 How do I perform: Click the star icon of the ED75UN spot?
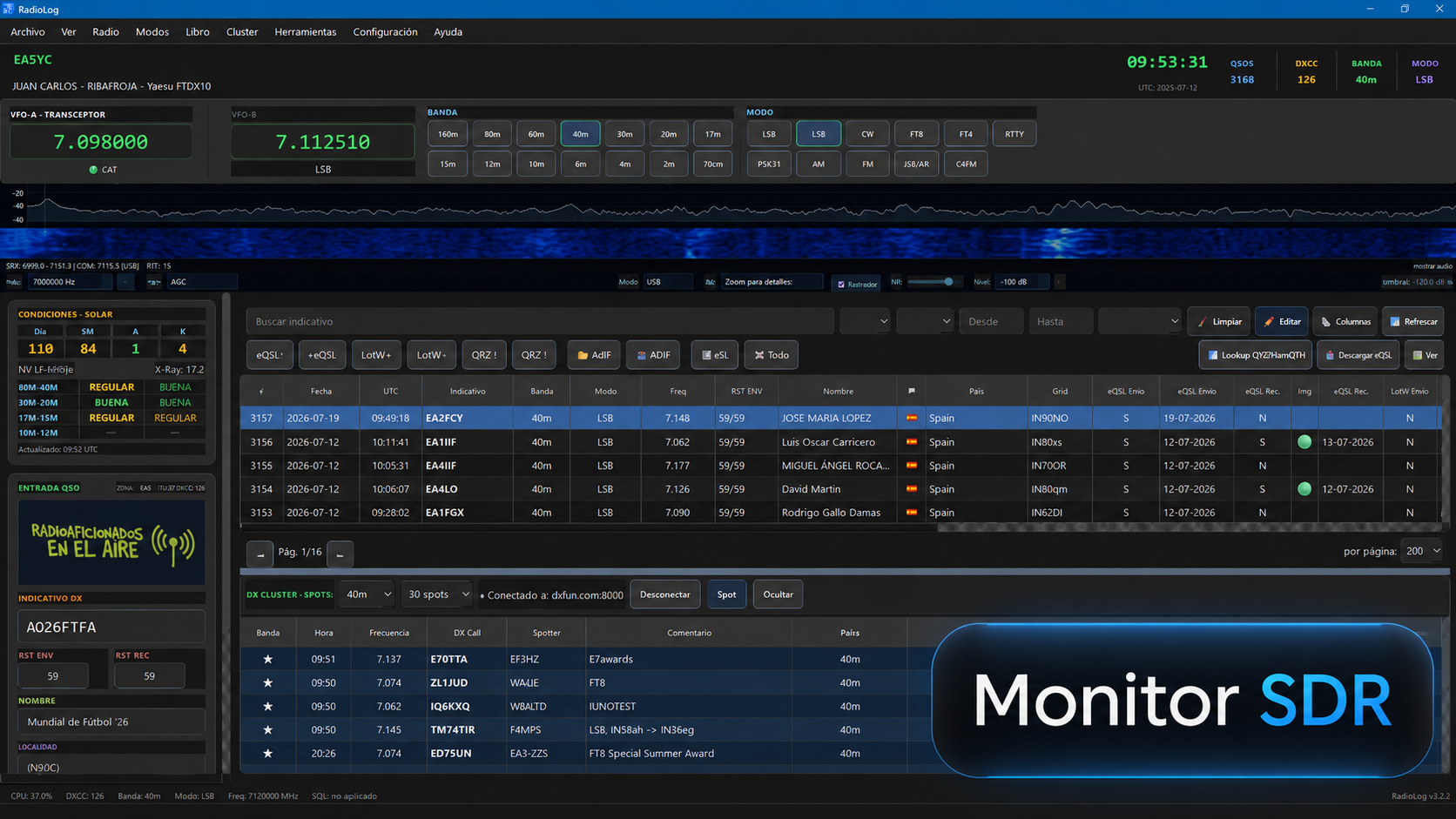point(268,754)
